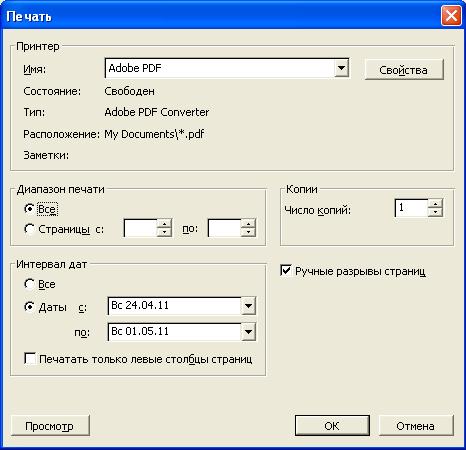Decrease number of copies with down arrow
This screenshot has width=466, height=450.
coord(435,212)
